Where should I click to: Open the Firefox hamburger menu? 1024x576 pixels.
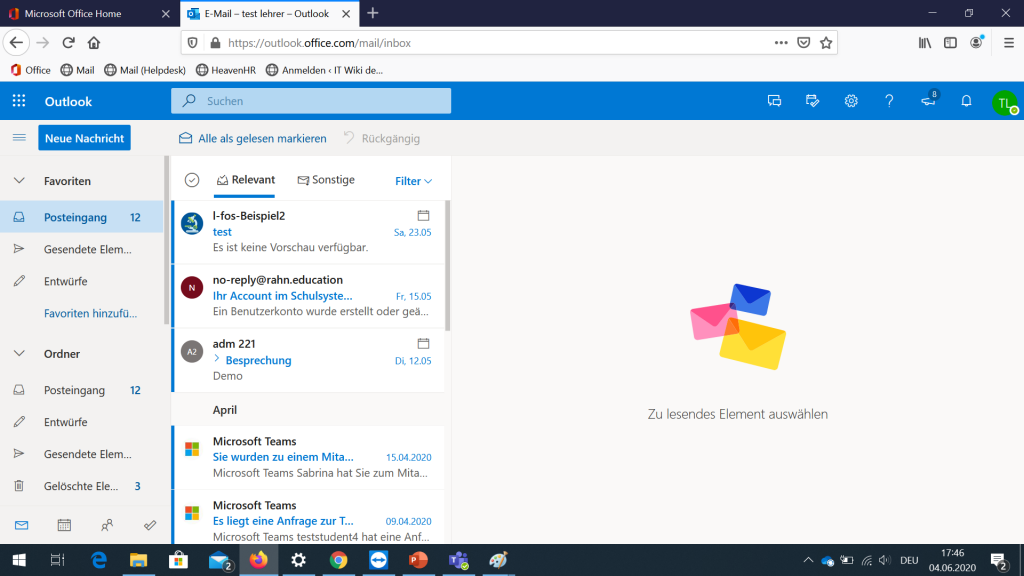1009,43
